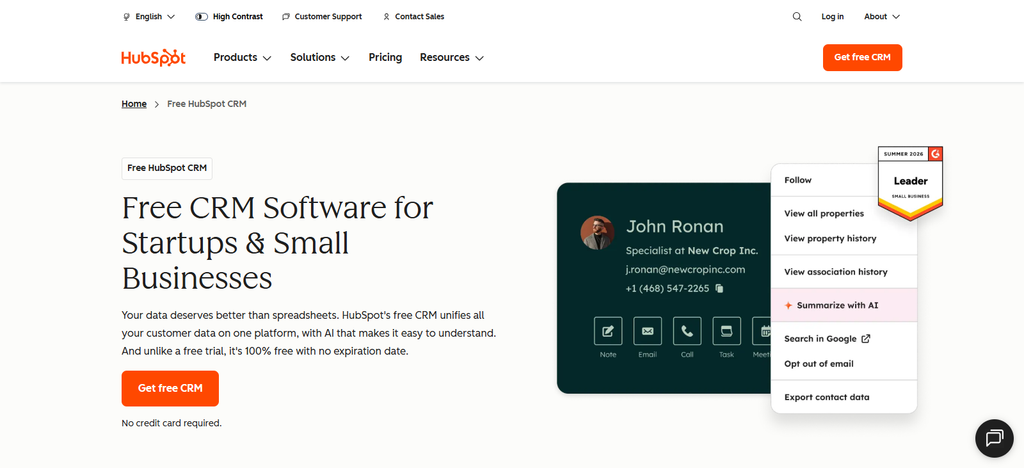Viewport: 1024px width, 468px height.
Task: Click the sparkle icon beside Summarize with AI
Action: pyautogui.click(x=788, y=305)
